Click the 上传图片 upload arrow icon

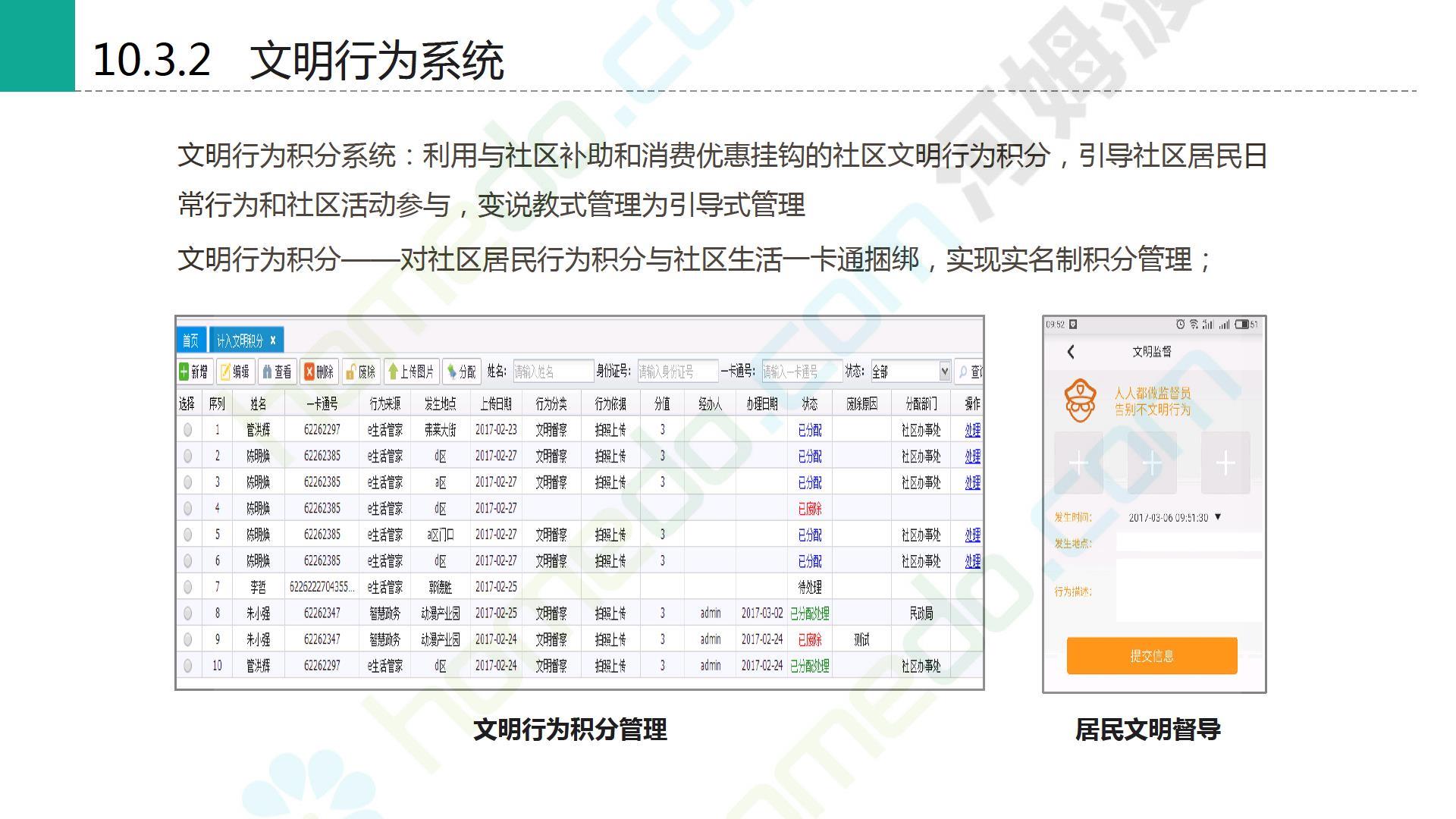[393, 372]
